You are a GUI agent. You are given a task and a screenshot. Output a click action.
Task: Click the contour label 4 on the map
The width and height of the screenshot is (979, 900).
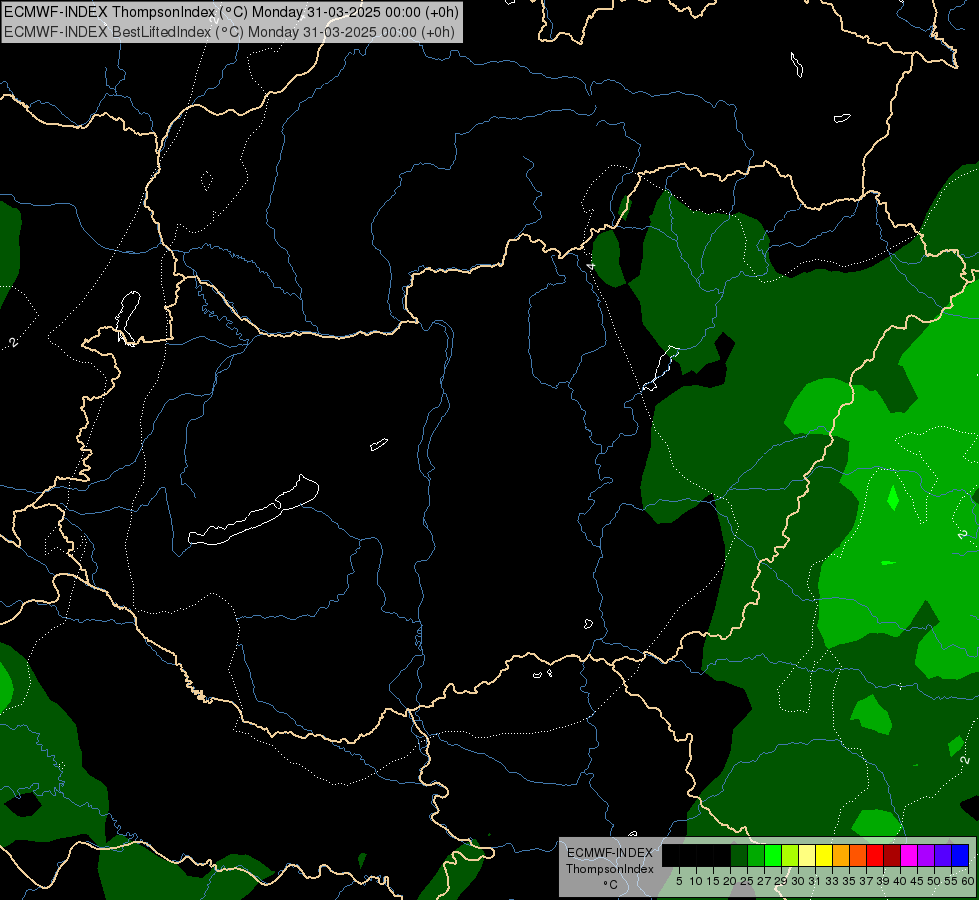click(591, 266)
